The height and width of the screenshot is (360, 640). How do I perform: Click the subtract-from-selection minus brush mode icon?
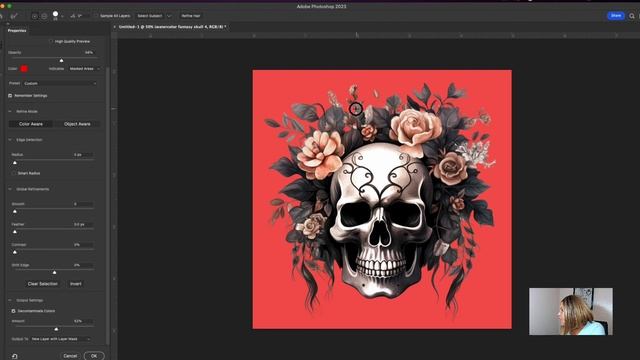[x=44, y=16]
